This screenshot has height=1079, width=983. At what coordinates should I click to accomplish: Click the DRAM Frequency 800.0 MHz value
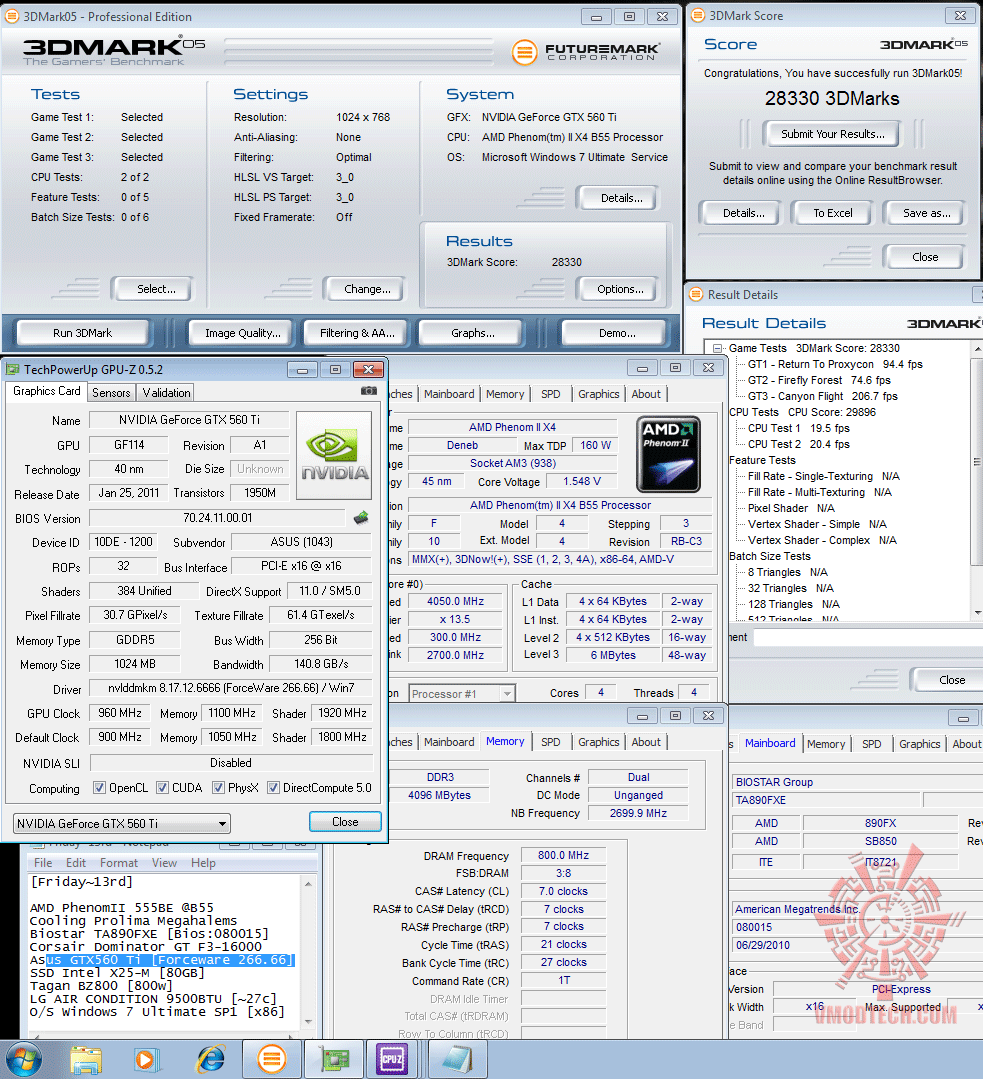563,855
